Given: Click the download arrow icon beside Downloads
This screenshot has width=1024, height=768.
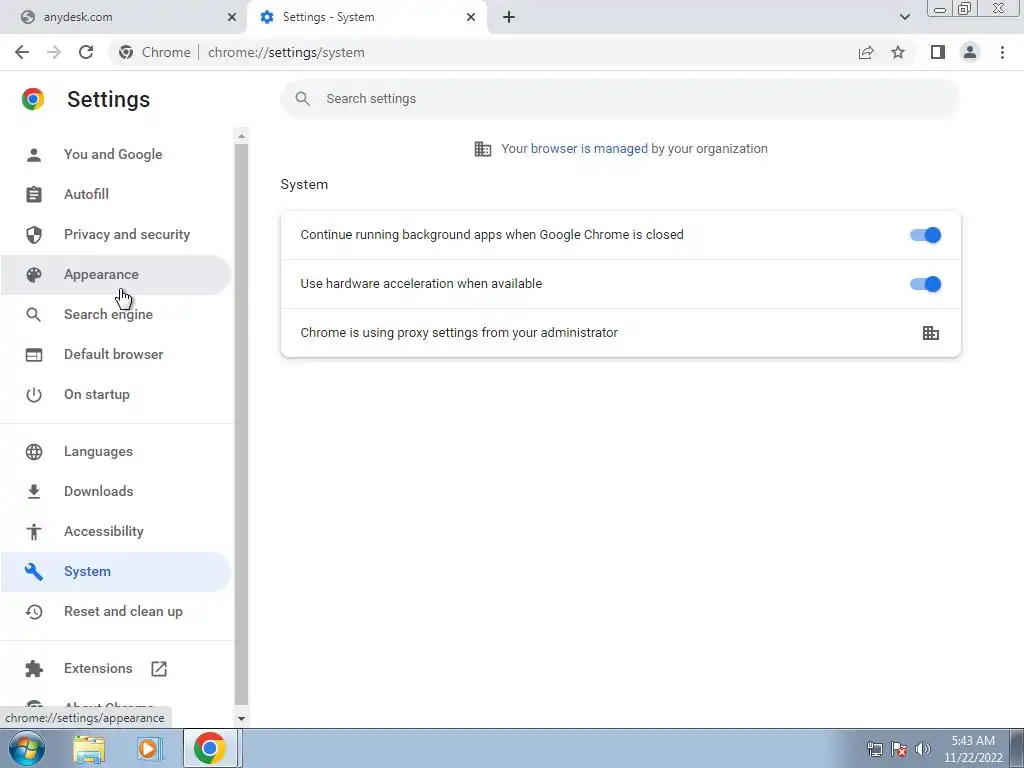Looking at the screenshot, I should (34, 491).
